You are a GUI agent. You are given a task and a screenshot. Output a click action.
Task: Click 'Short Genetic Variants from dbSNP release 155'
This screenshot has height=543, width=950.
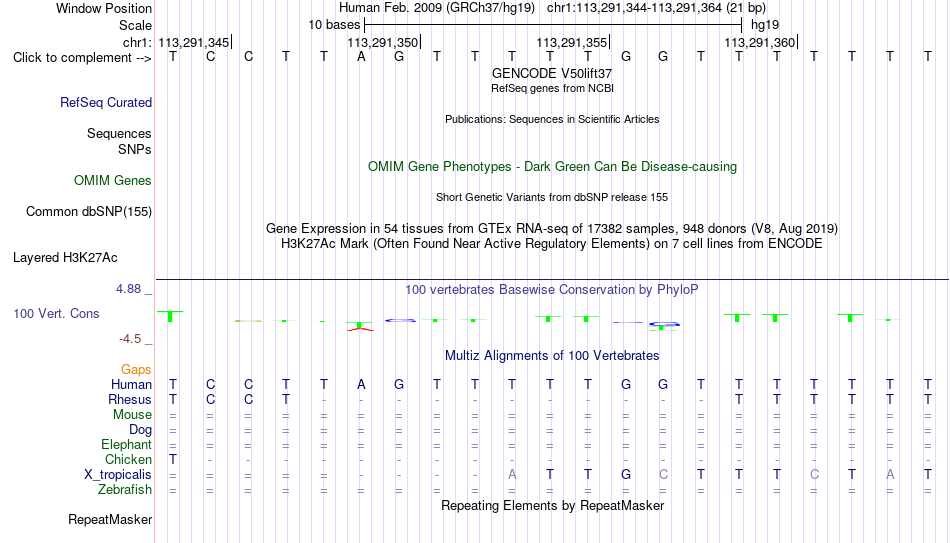click(x=552, y=198)
